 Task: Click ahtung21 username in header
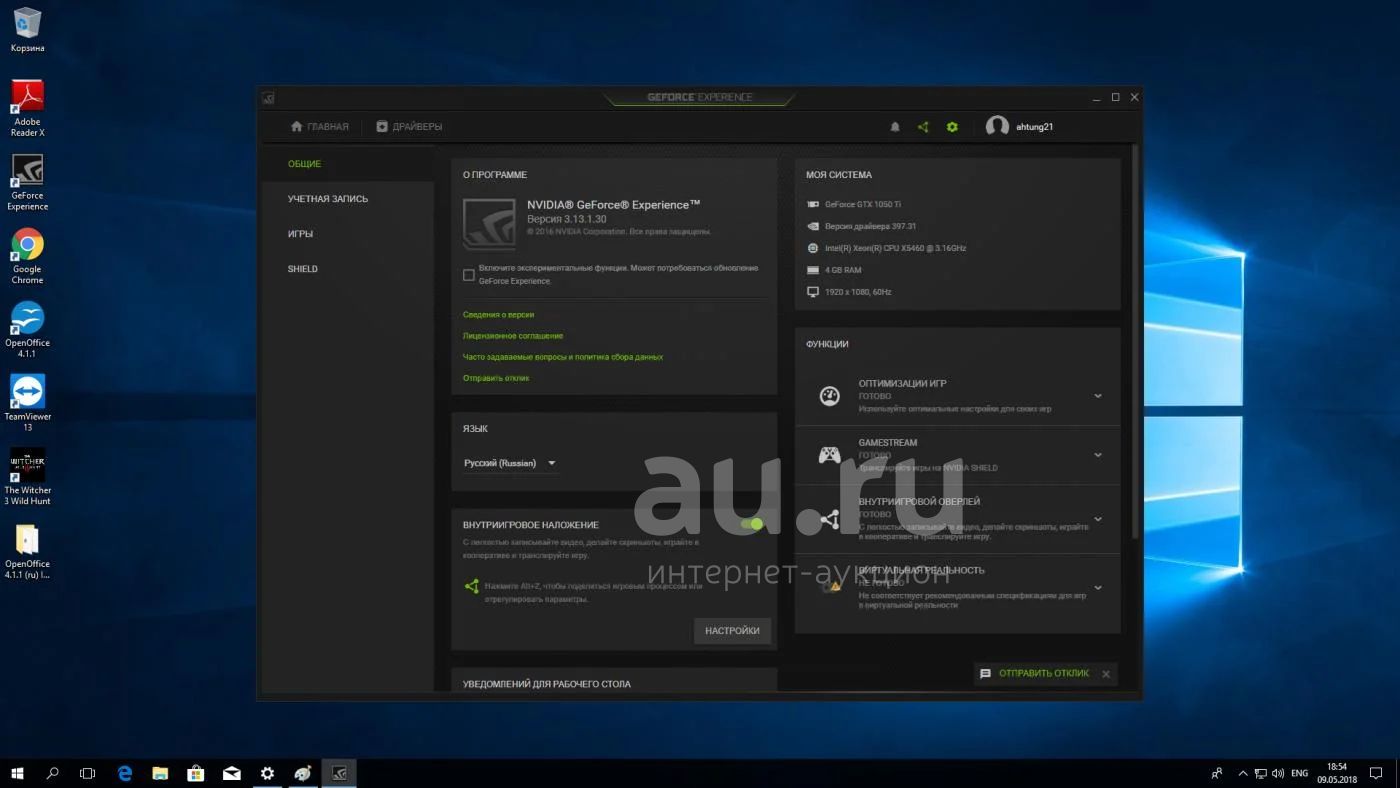(1034, 127)
